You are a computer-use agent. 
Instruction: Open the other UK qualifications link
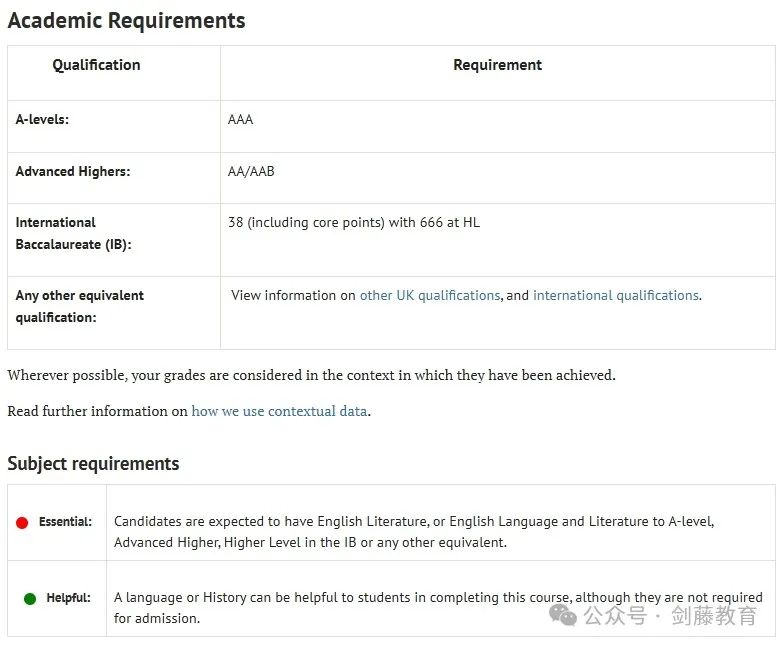(430, 295)
